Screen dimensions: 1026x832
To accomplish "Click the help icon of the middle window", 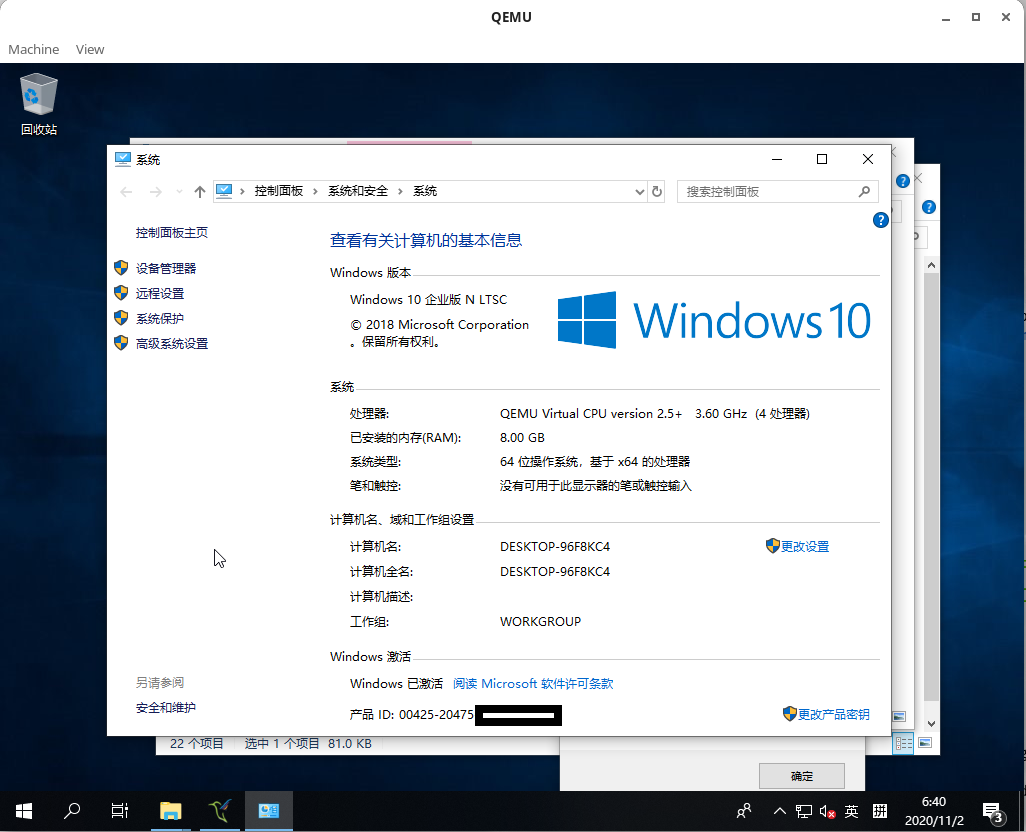I will click(x=902, y=181).
